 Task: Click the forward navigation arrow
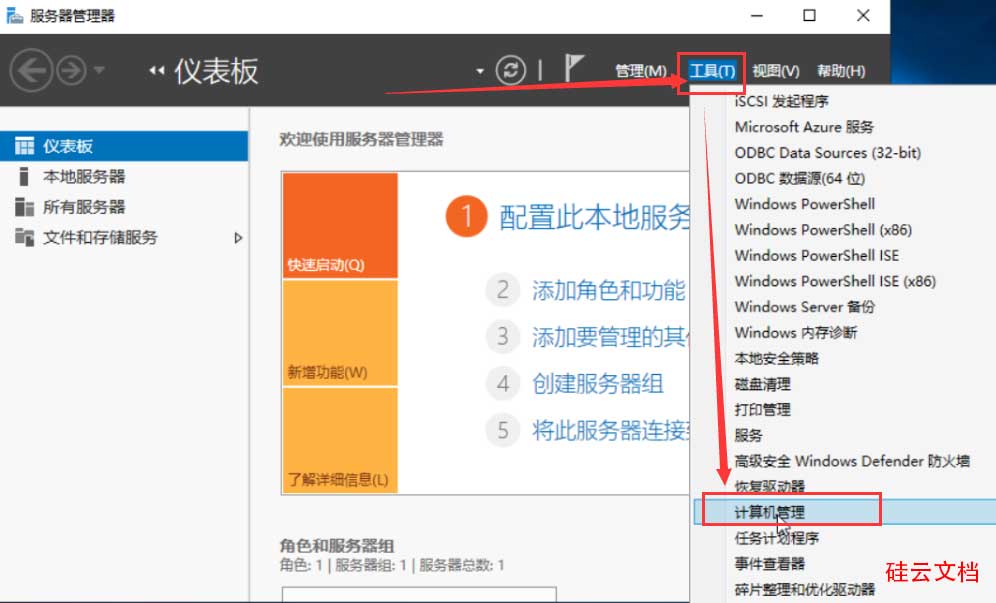71,71
